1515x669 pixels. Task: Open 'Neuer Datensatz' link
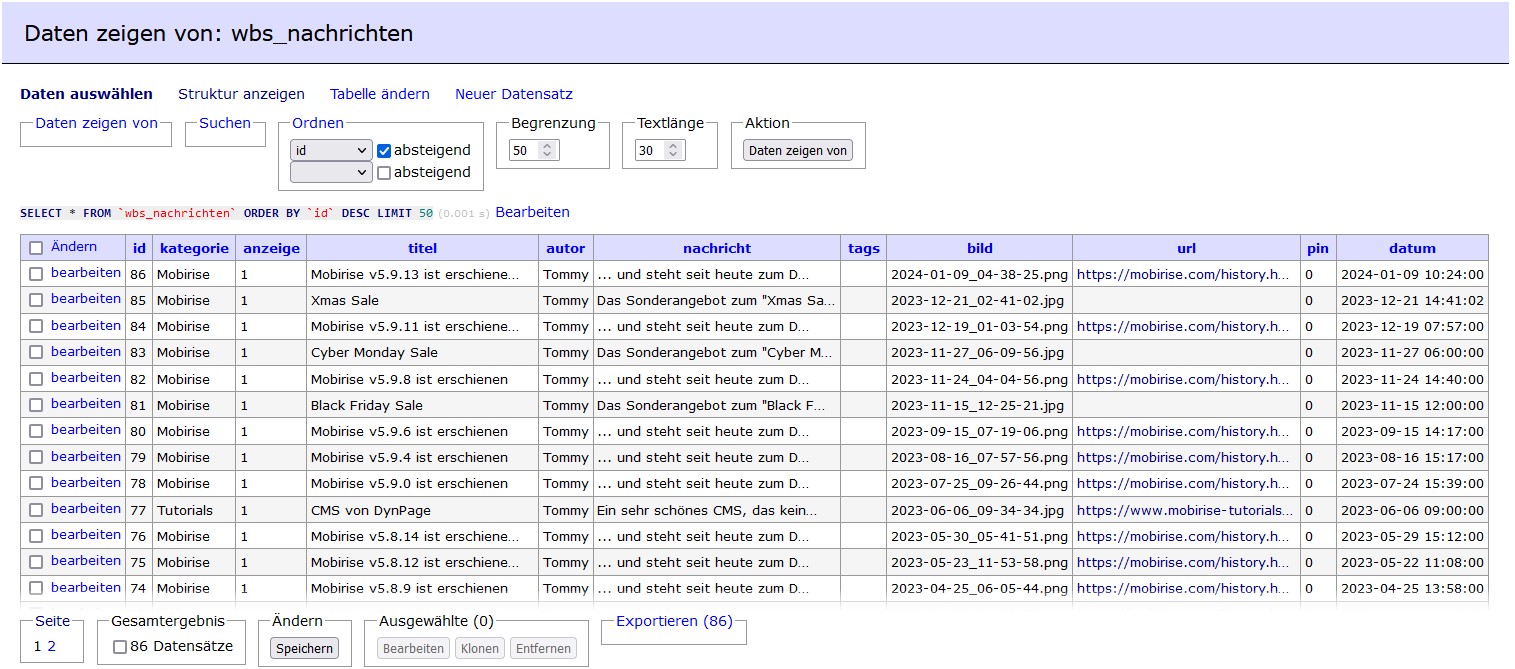click(x=514, y=94)
